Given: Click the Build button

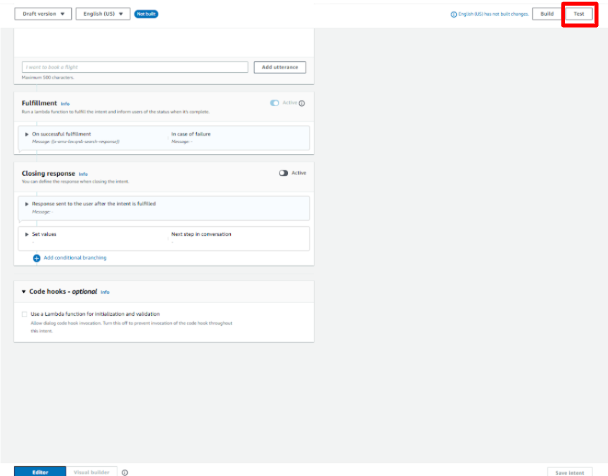Looking at the screenshot, I should point(547,14).
